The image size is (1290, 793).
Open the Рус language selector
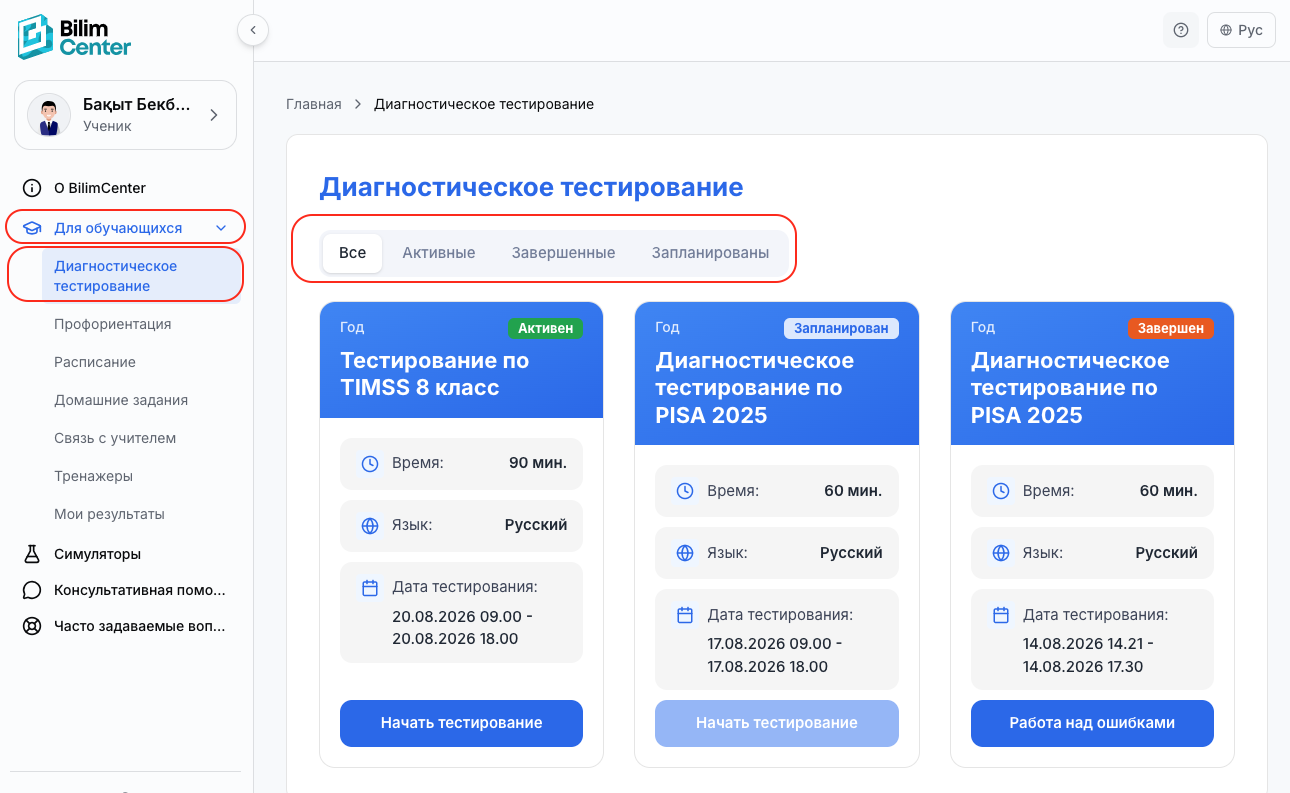[x=1241, y=30]
